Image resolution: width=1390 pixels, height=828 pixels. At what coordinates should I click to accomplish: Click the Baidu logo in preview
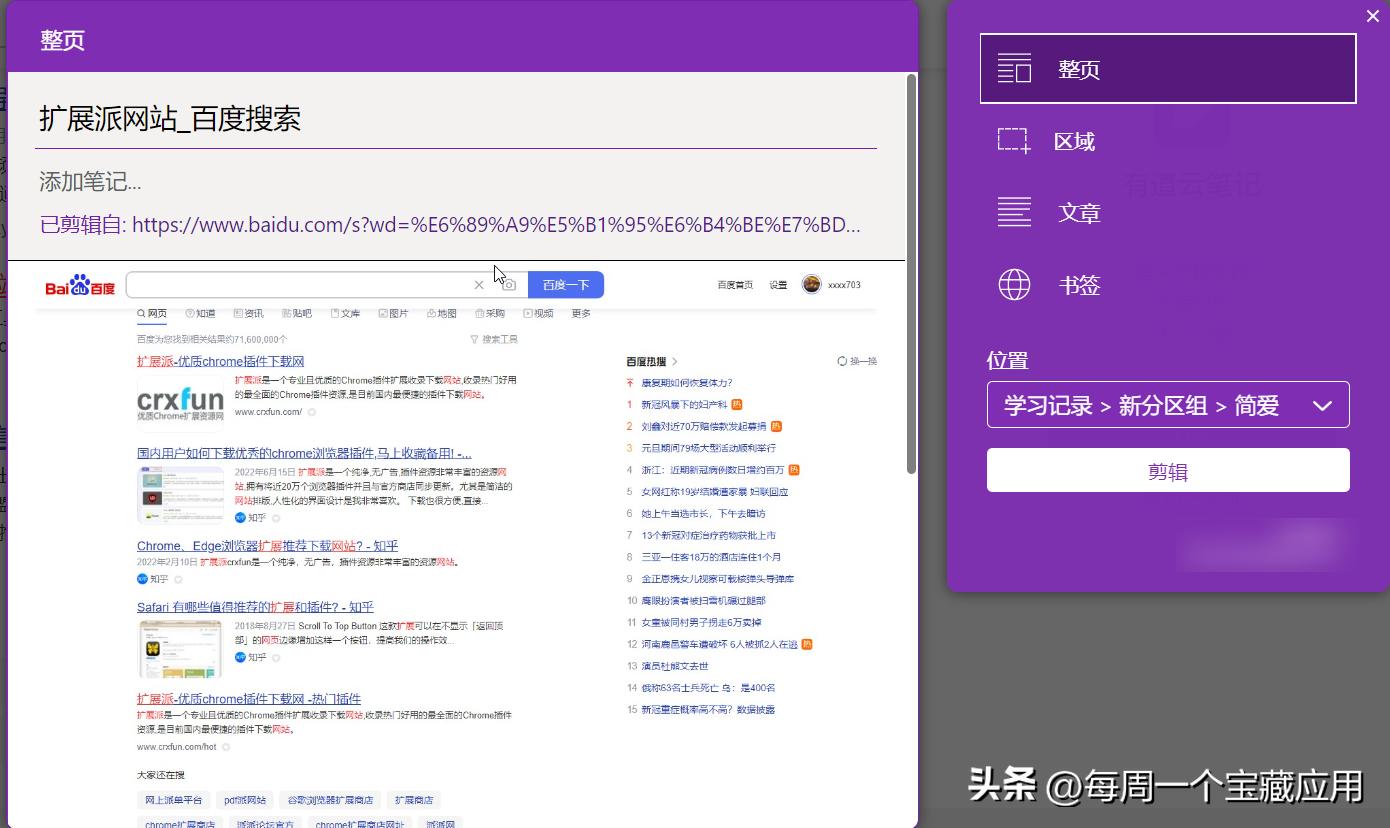[80, 286]
